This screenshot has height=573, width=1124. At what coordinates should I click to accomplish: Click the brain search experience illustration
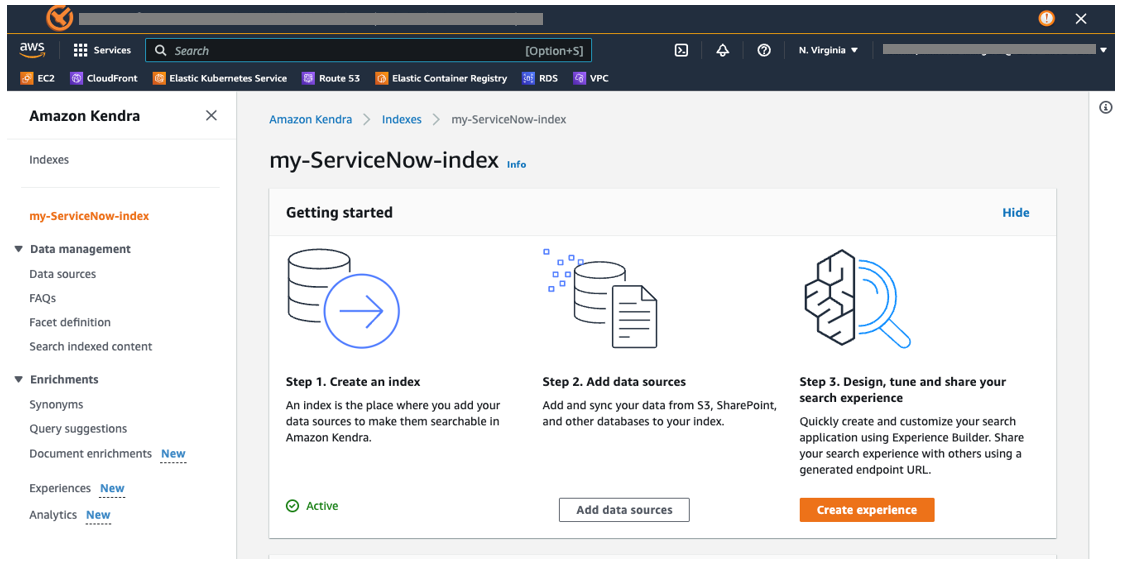tap(857, 298)
